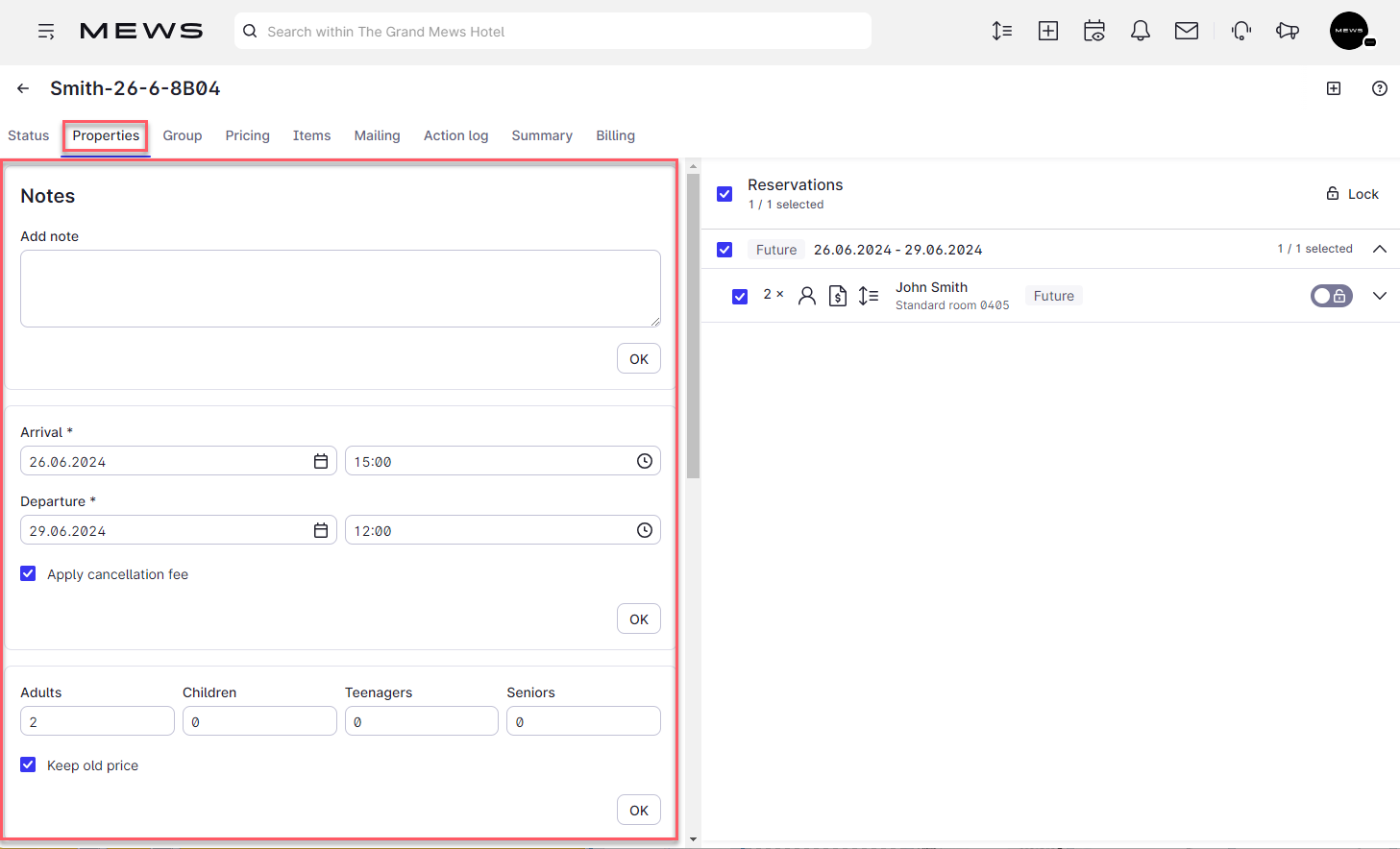Open the notifications bell icon

pyautogui.click(x=1141, y=31)
